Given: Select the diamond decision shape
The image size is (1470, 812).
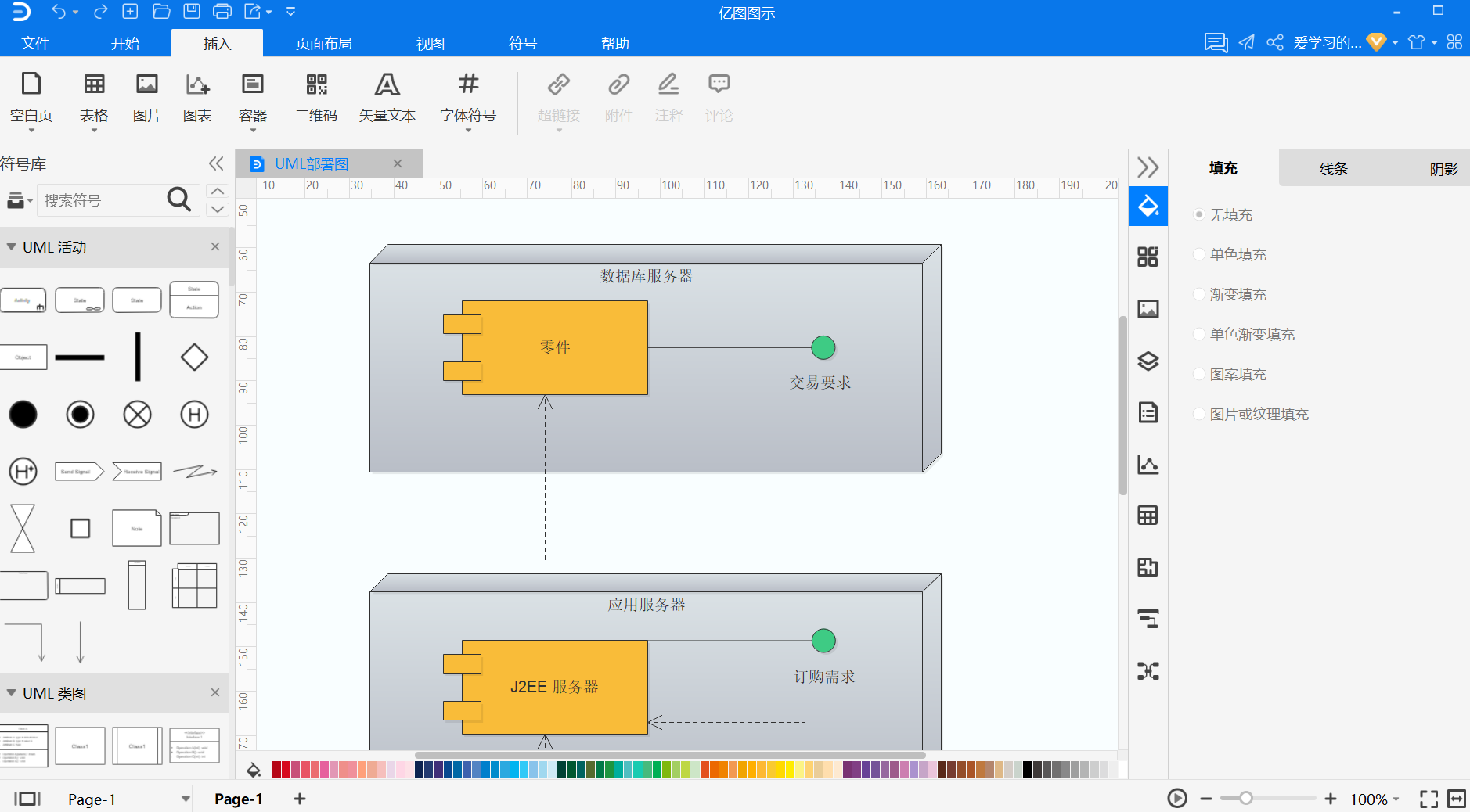Looking at the screenshot, I should 194,357.
